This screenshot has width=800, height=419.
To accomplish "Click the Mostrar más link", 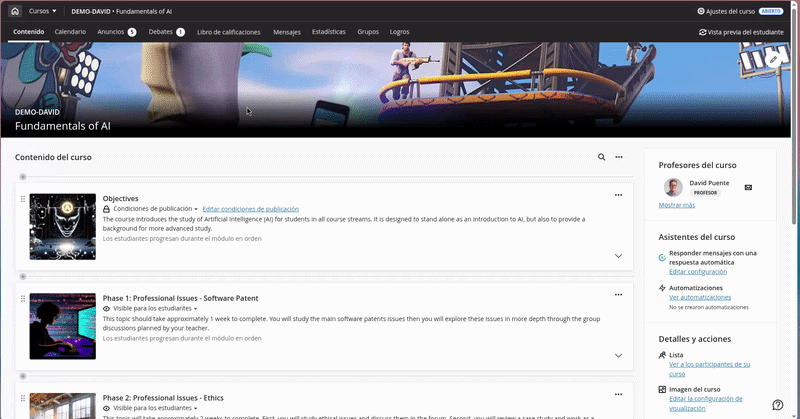I will click(677, 205).
